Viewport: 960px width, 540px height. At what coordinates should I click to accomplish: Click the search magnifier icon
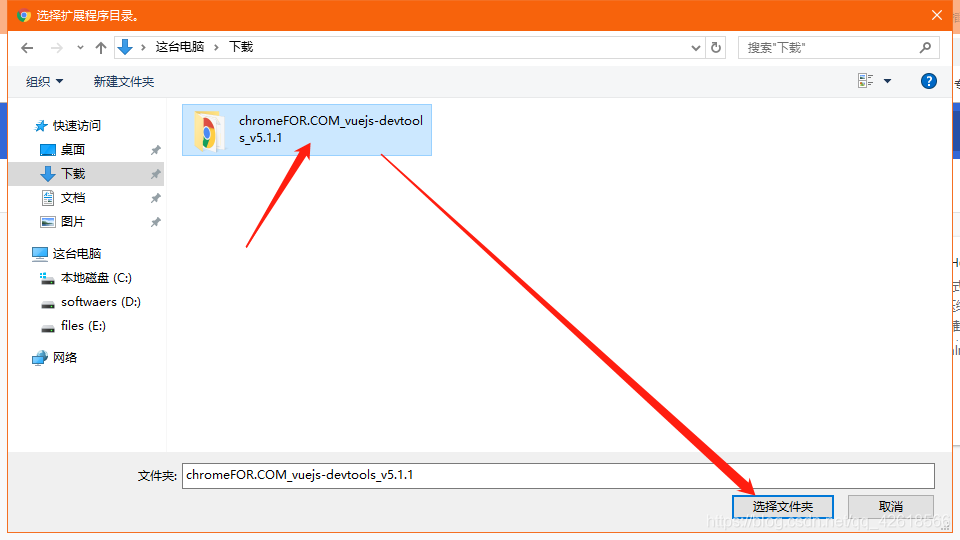pos(925,47)
